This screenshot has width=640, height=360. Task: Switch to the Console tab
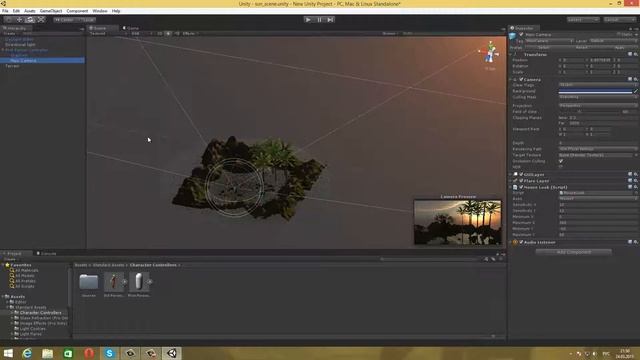[x=47, y=253]
